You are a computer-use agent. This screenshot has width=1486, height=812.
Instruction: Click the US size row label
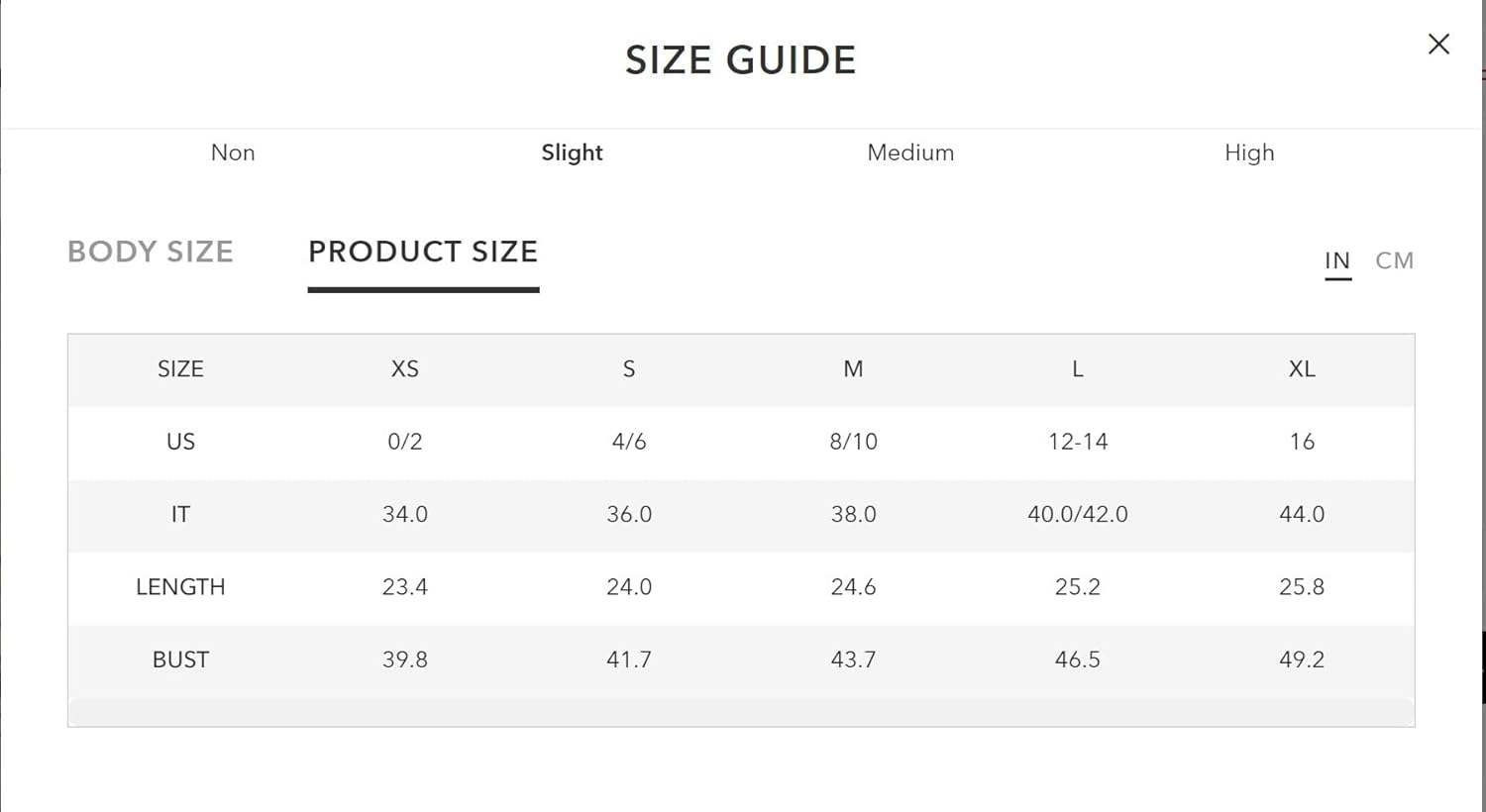tap(180, 442)
